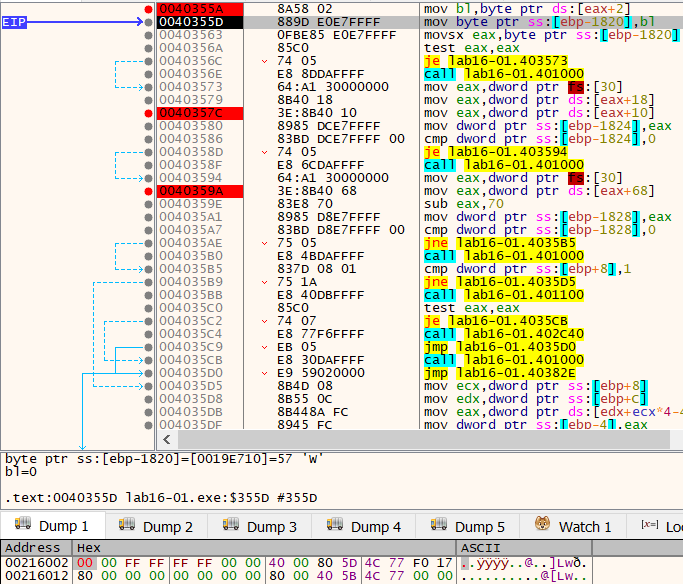Select the highlighted 00 byte at 00216002
Image resolution: width=683 pixels, height=584 pixels.
(85, 563)
